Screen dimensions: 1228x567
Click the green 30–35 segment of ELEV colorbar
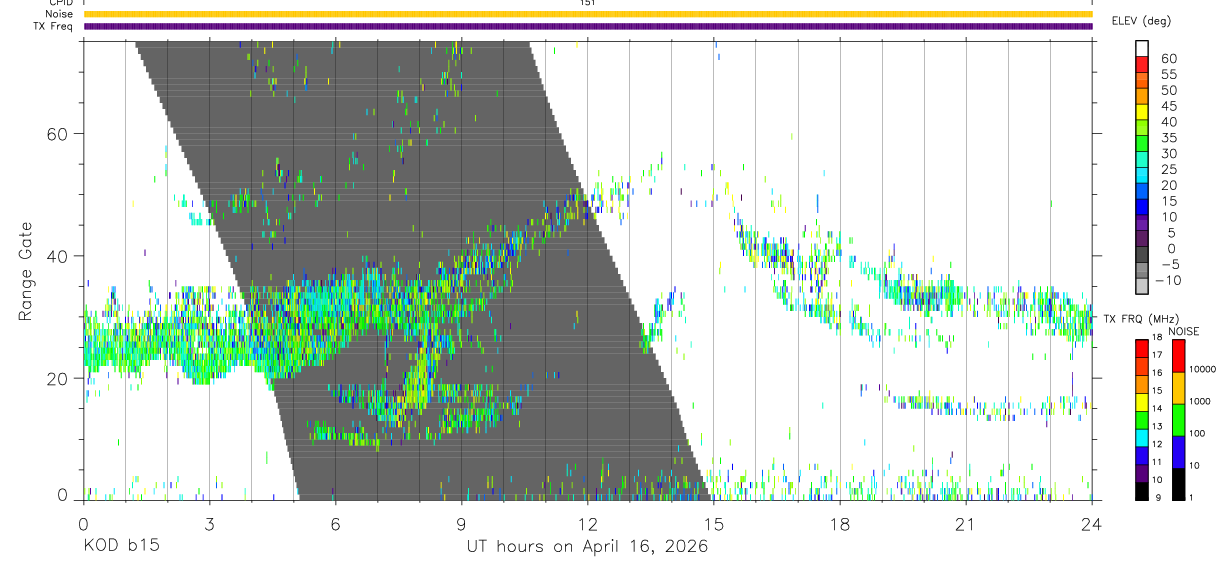coord(1142,145)
